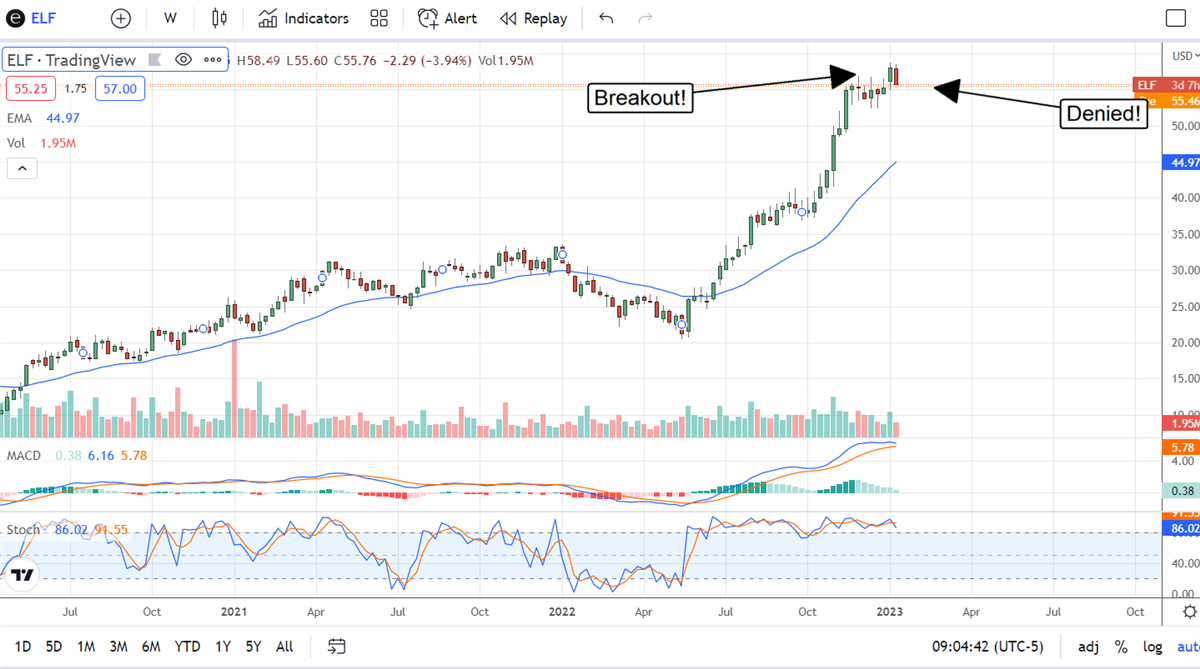Click the Replay button
Screen dimensions: 1200x669
pos(533,18)
